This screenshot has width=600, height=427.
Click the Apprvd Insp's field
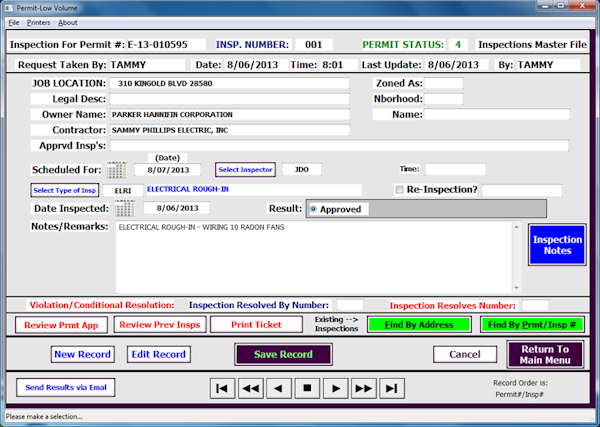[339, 145]
